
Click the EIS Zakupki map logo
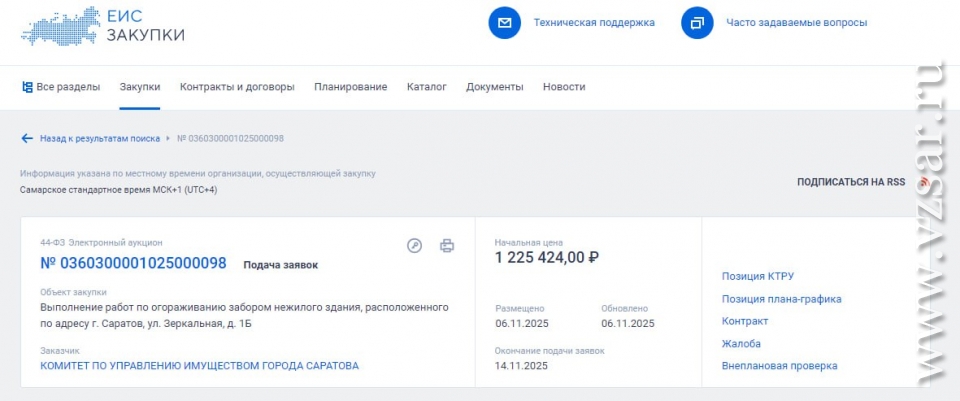[x=60, y=25]
